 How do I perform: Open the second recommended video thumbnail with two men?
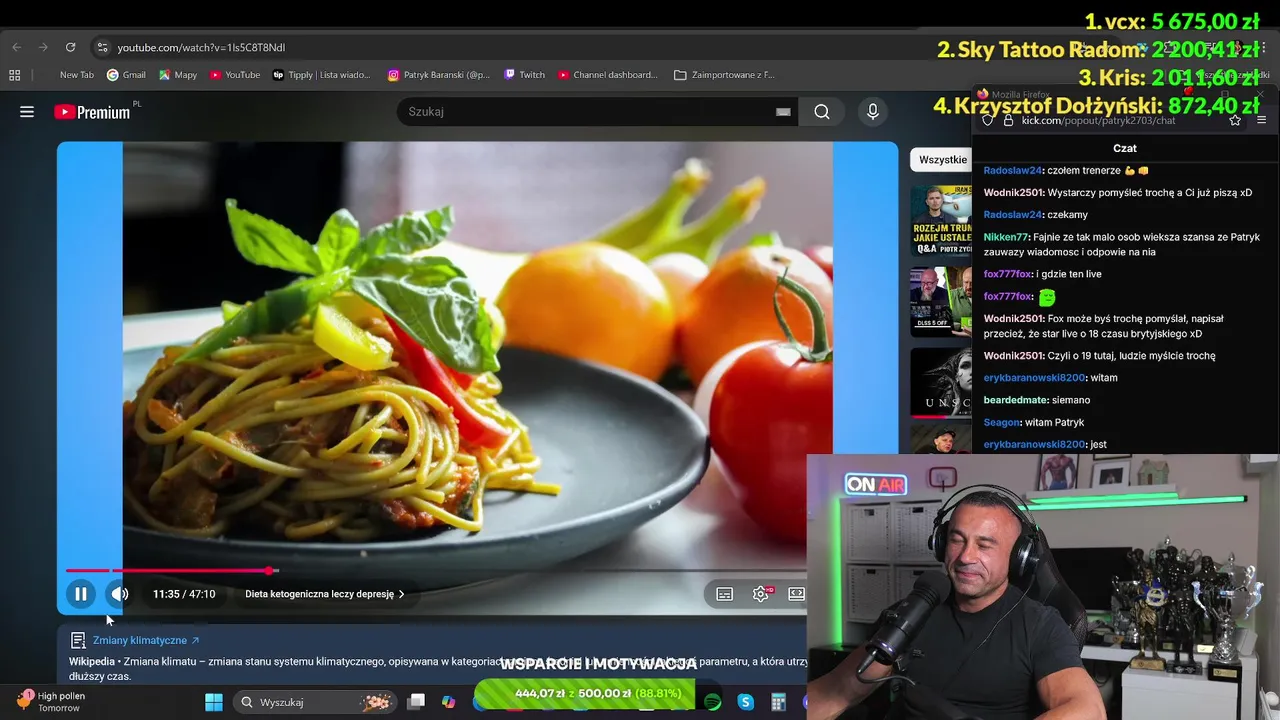[x=941, y=301]
